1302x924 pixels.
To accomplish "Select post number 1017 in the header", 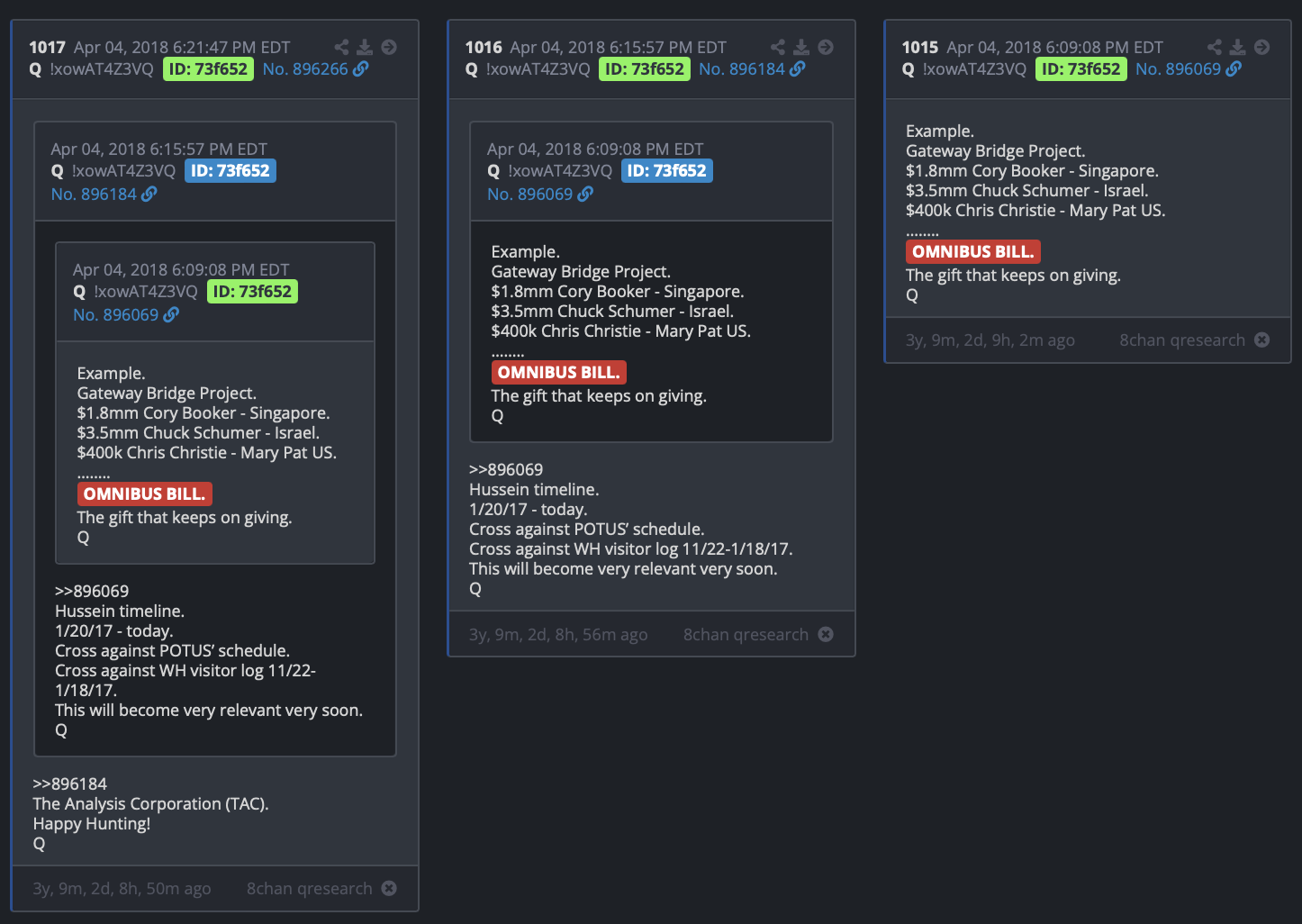I will 48,47.
